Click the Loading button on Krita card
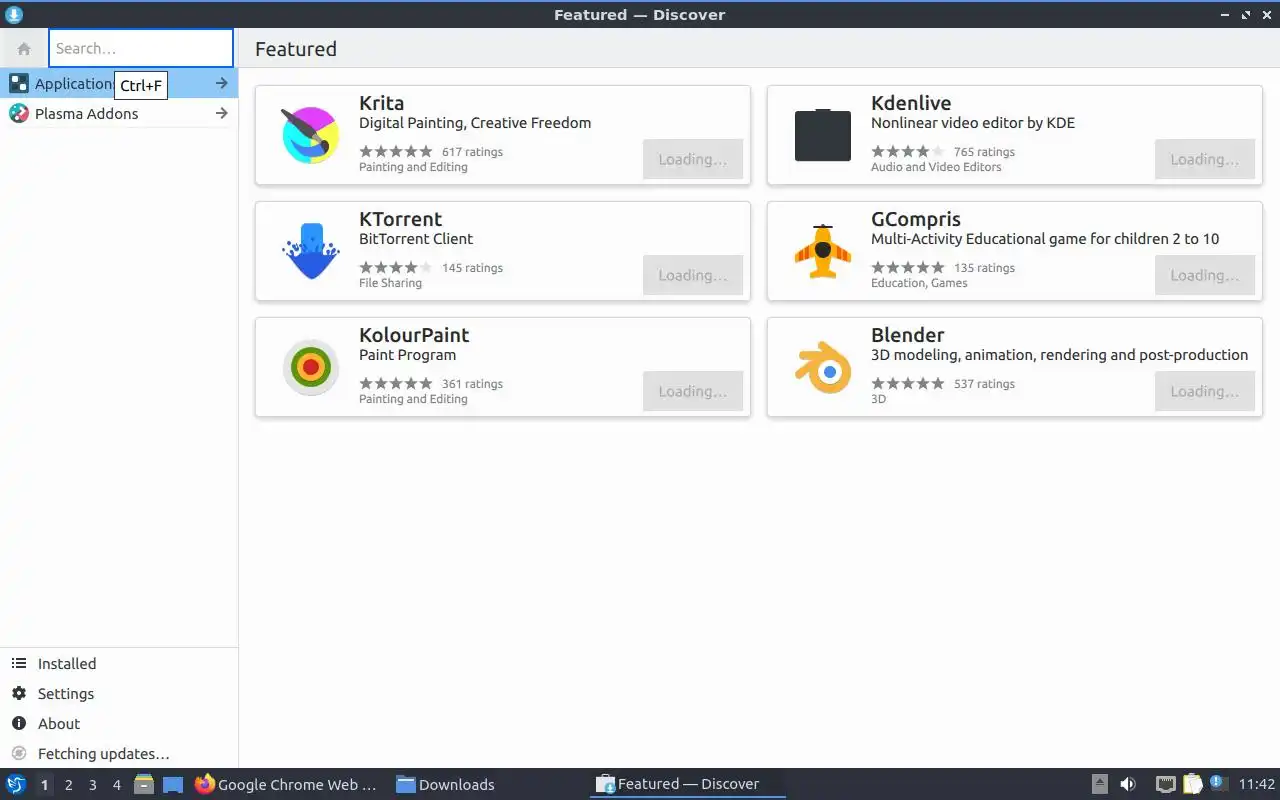Image resolution: width=1280 pixels, height=800 pixels. pyautogui.click(x=693, y=159)
